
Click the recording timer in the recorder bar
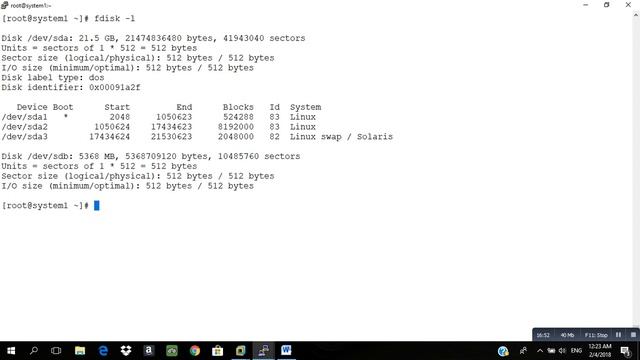[x=543, y=335]
